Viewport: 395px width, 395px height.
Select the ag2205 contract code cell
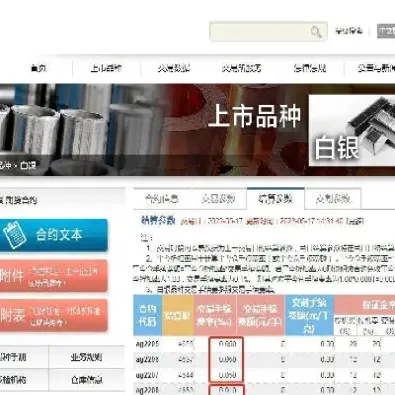point(147,344)
